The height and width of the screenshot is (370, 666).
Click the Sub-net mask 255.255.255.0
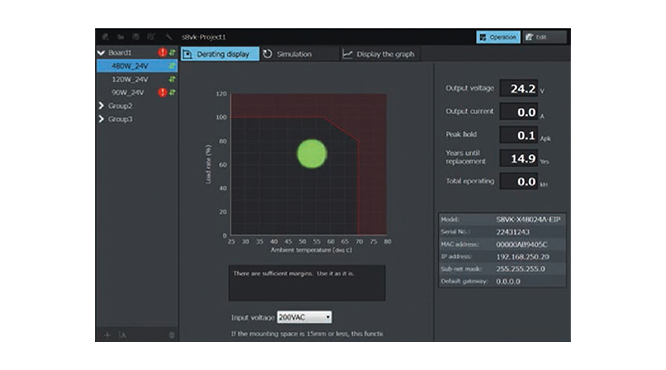point(521,269)
